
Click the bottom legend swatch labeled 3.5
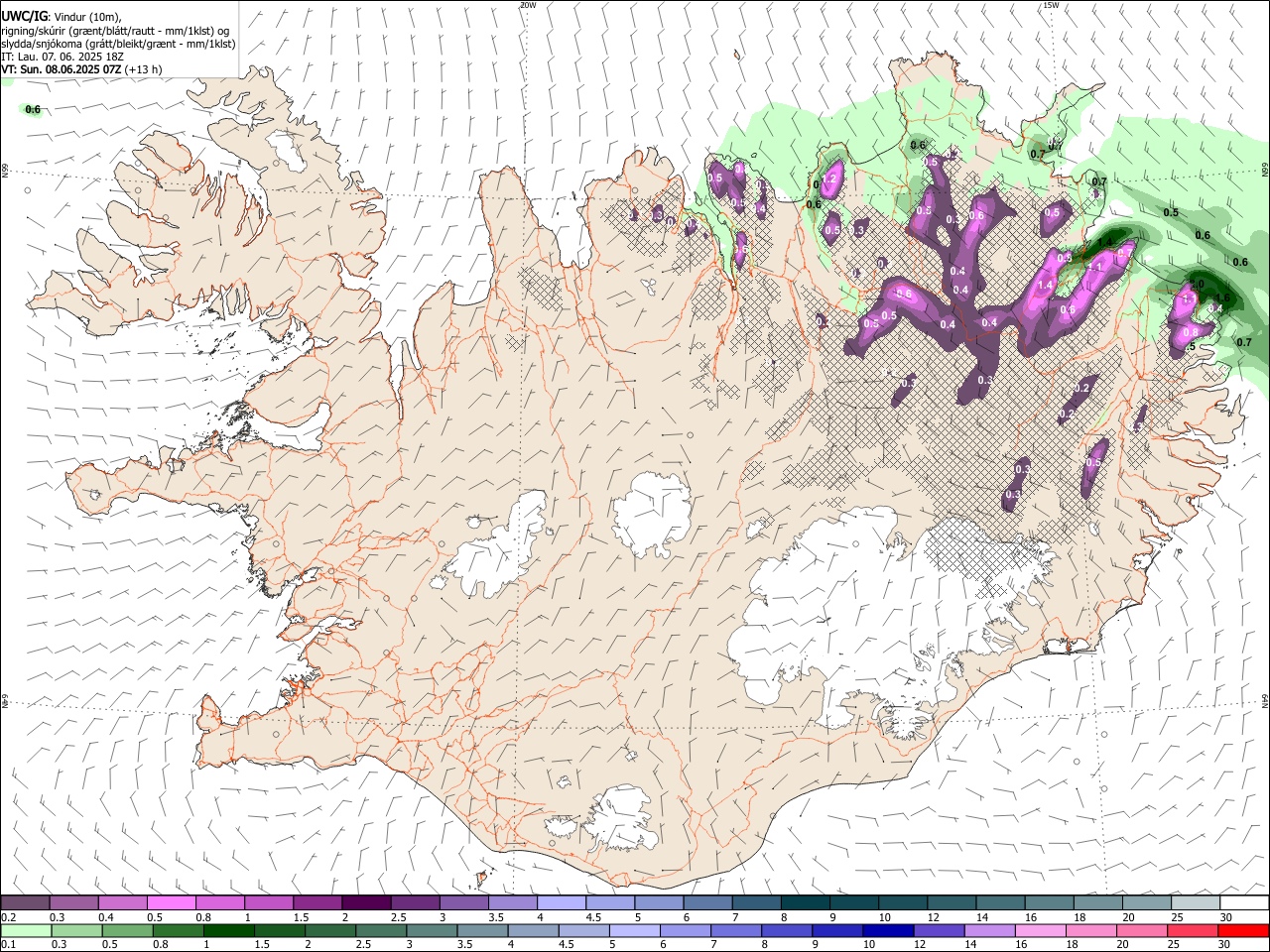point(481,931)
